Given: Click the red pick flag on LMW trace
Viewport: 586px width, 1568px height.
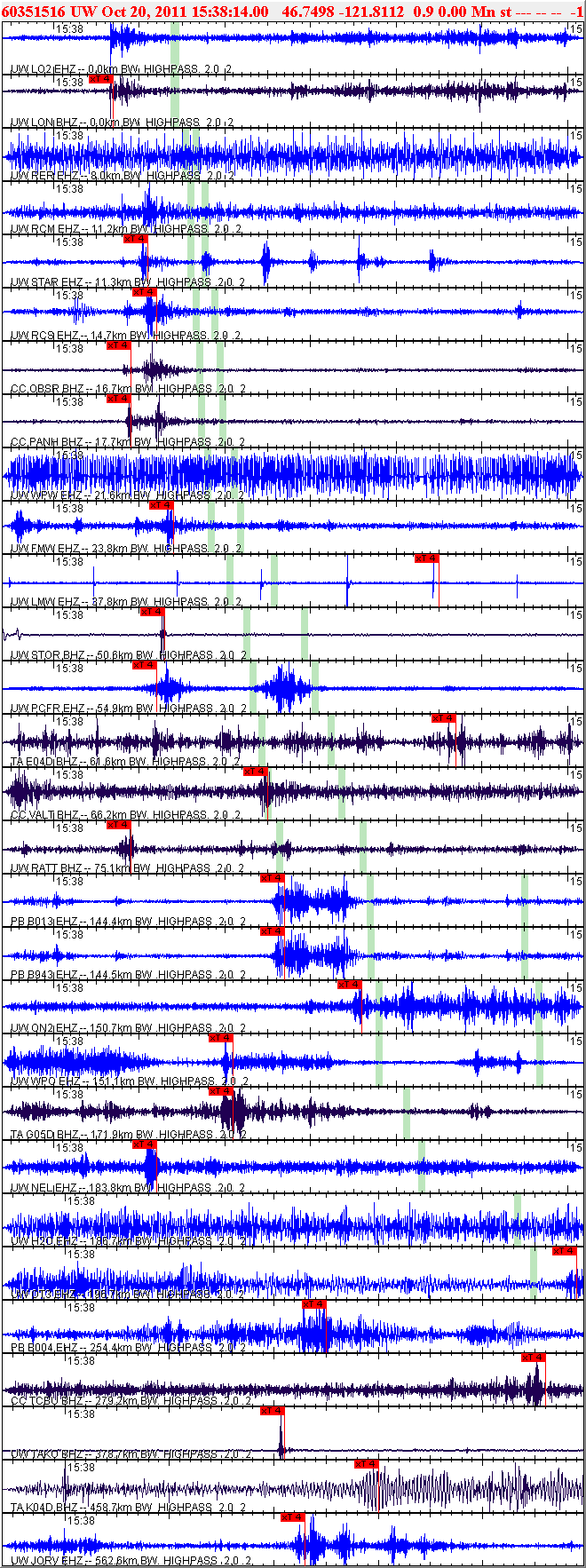Looking at the screenshot, I should pyautogui.click(x=427, y=558).
